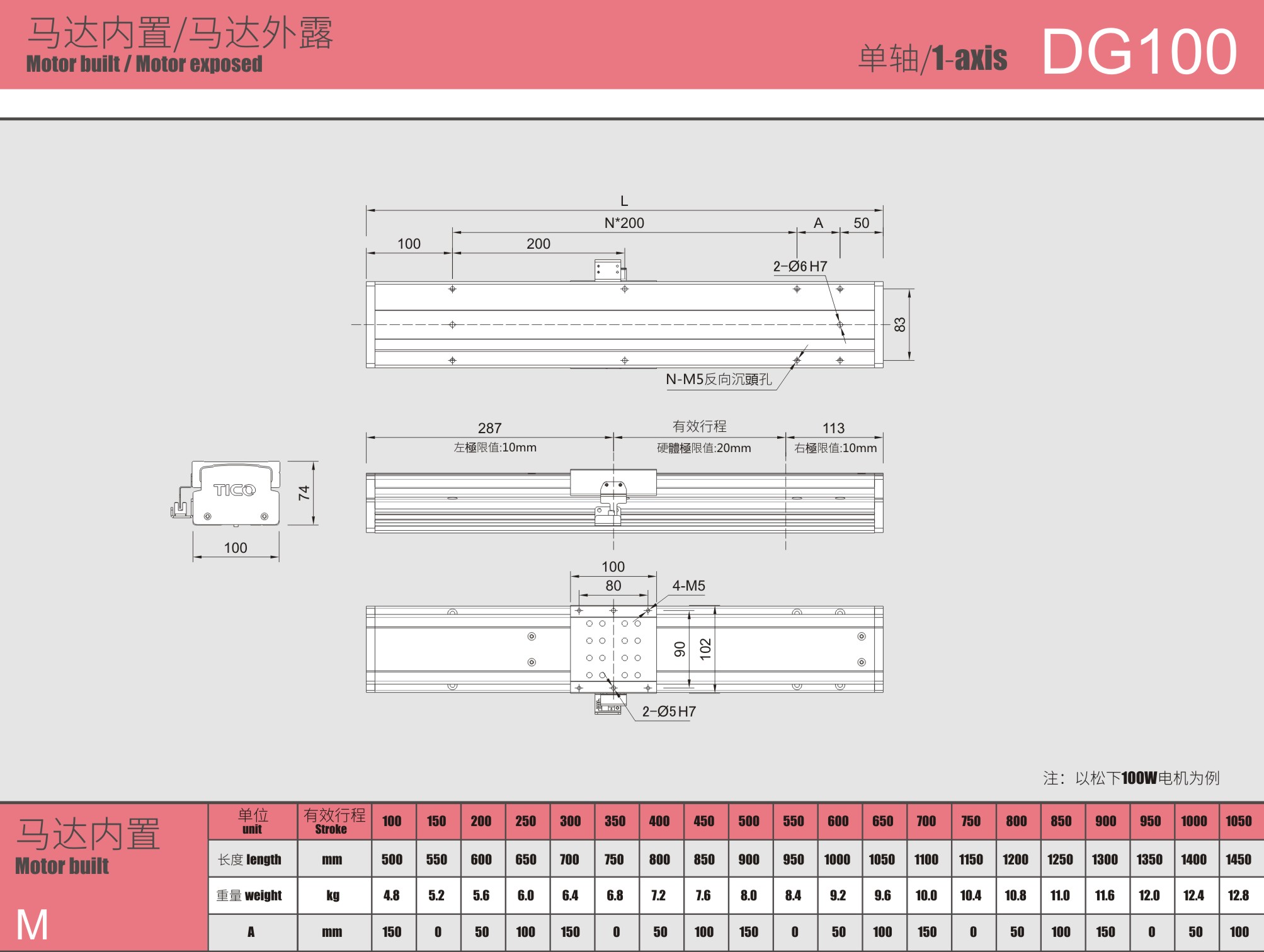Viewport: 1264px width, 952px height.
Task: Select the '有效行程 Stroke' header cell
Action: click(x=334, y=821)
